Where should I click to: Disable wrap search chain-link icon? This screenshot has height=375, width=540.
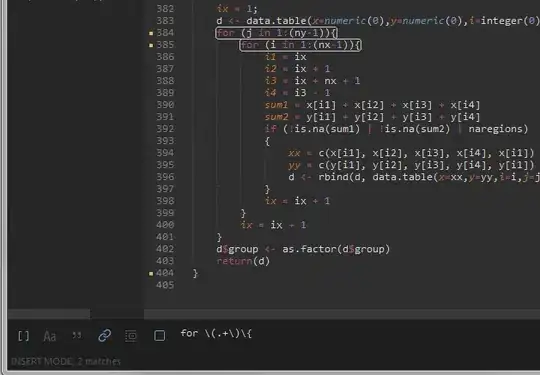click(x=104, y=335)
